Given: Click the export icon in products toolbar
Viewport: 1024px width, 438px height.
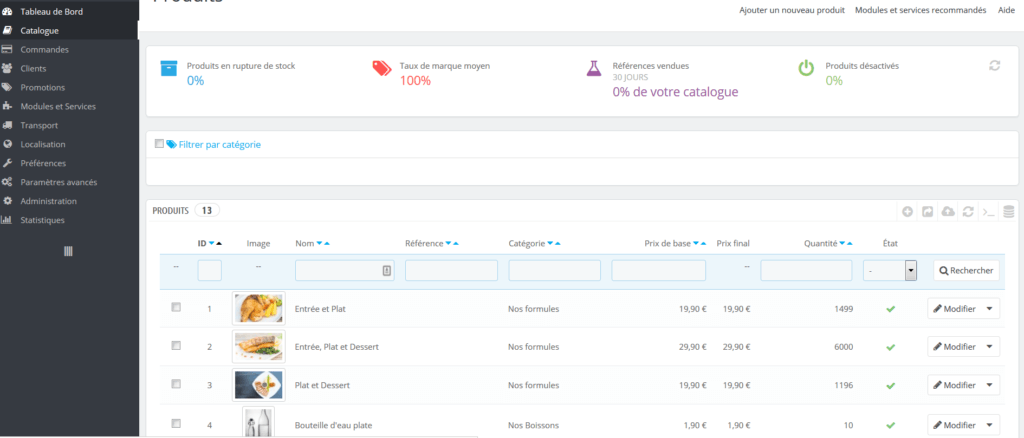Looking at the screenshot, I should 927,211.
